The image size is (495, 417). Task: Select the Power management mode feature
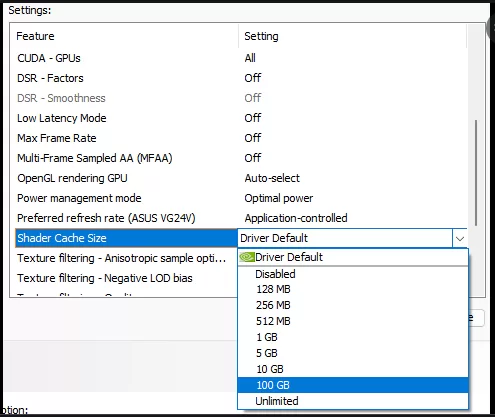79,198
